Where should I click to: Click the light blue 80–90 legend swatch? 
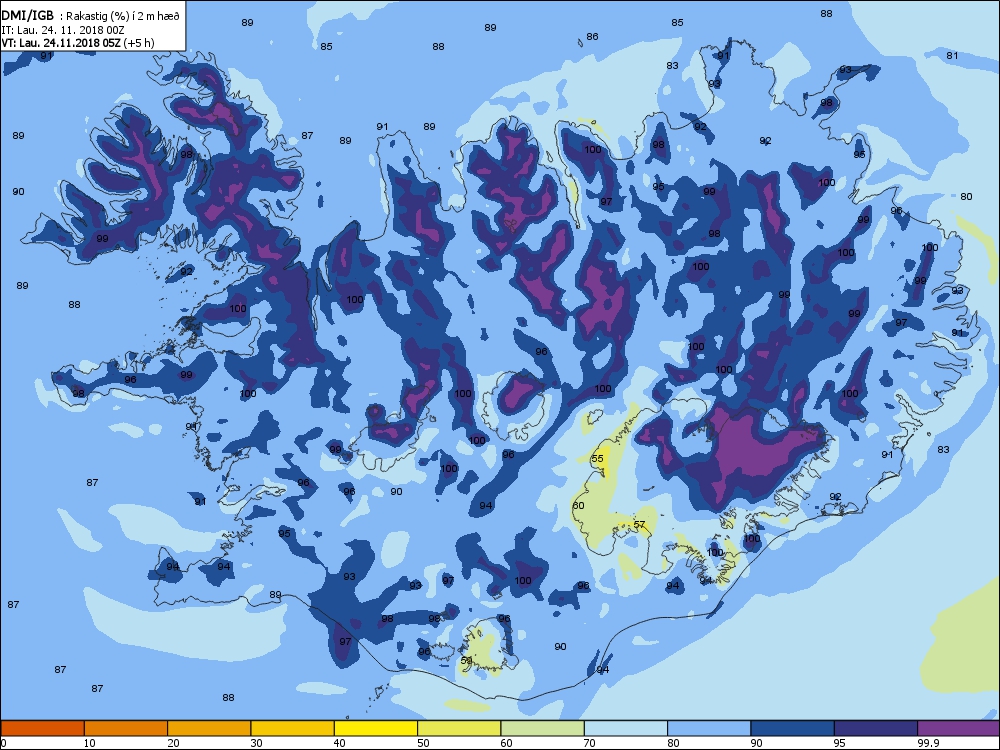pyautogui.click(x=709, y=728)
